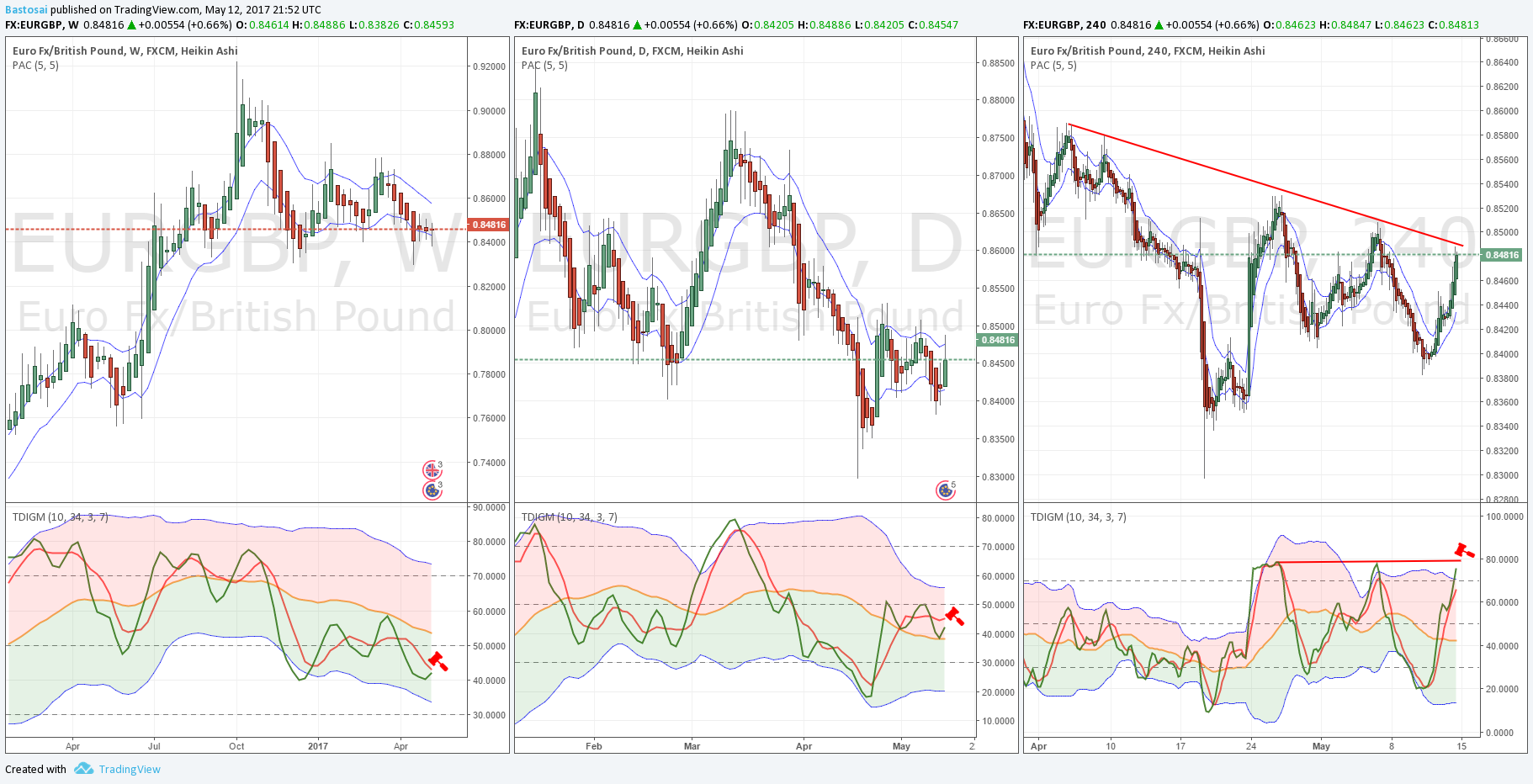The width and height of the screenshot is (1533, 784).
Task: Select the 'Euro Fx/British Pound, 240, FXCM, Heikin Ashi' title
Action: tap(1148, 50)
